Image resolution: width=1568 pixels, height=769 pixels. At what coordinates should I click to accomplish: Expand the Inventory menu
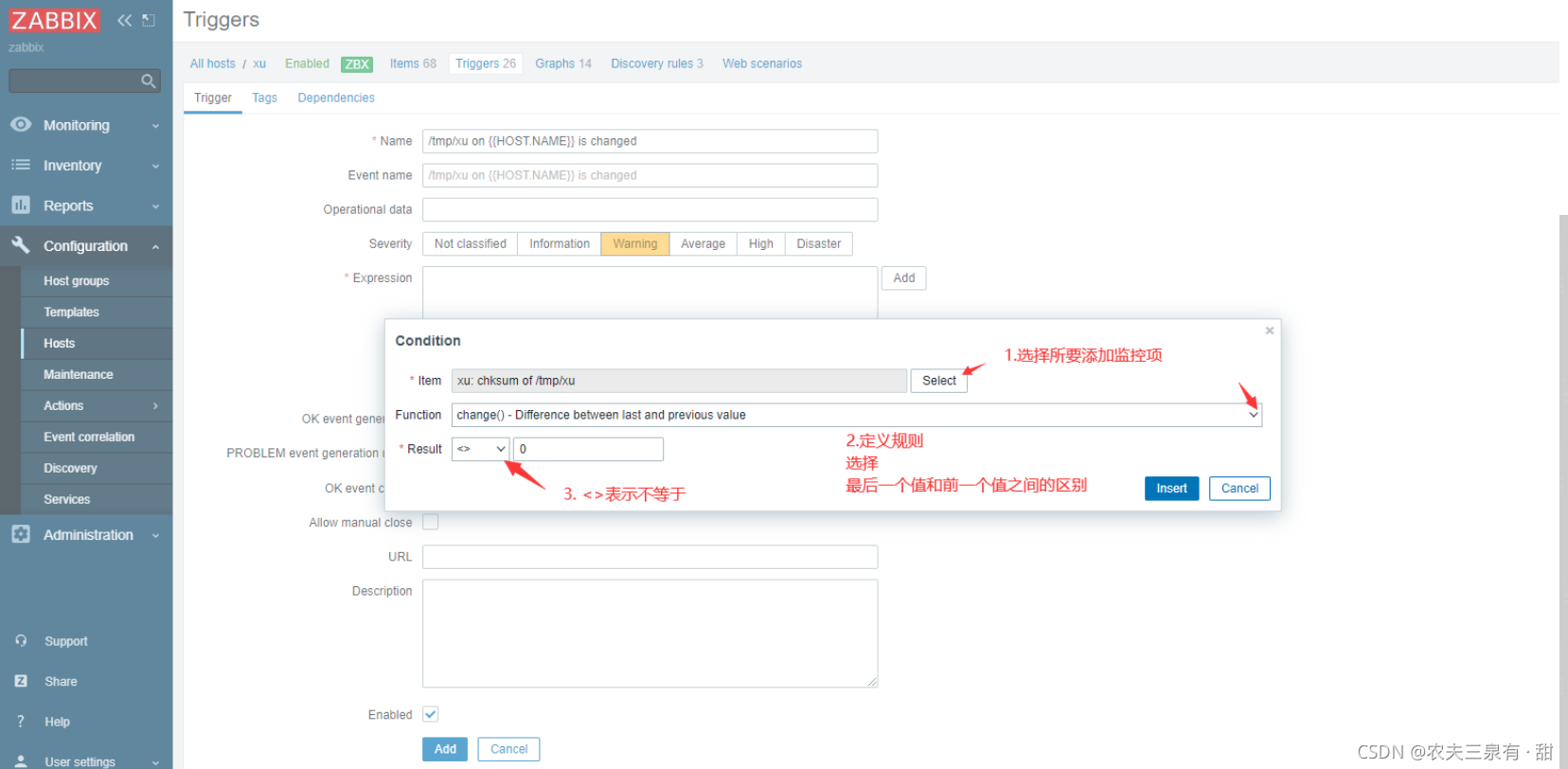tap(155, 166)
